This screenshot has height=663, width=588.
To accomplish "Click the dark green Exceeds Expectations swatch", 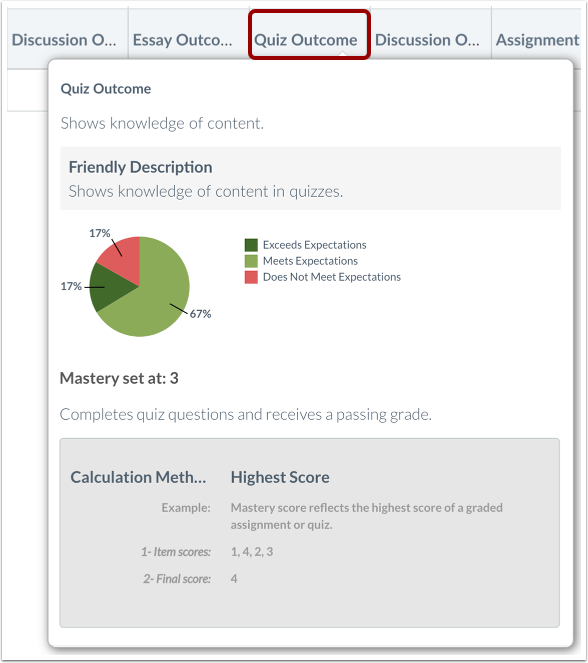I will coord(251,245).
